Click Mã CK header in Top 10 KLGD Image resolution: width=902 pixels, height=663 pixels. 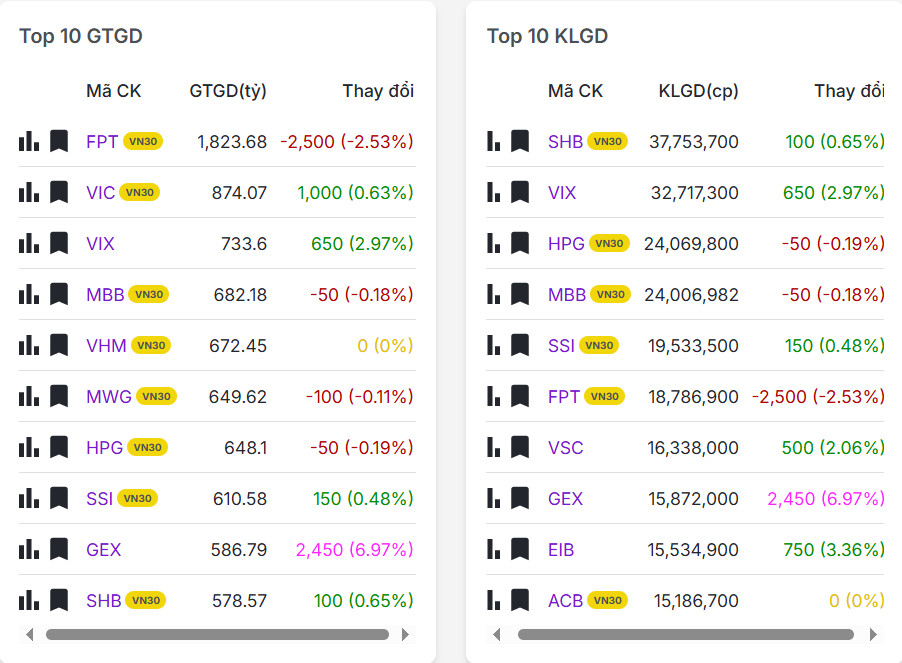point(575,91)
